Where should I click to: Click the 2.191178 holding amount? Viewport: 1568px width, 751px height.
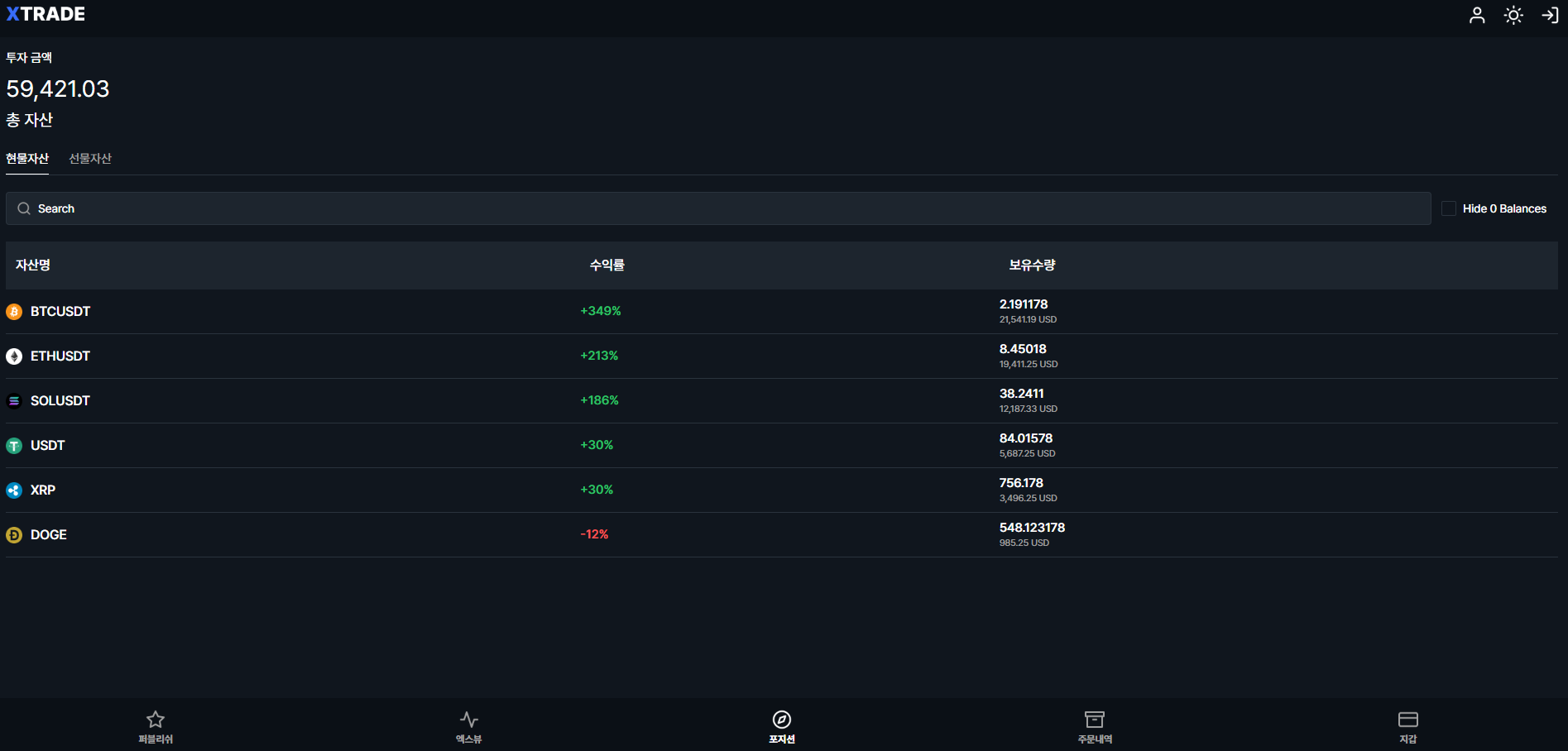(1024, 304)
